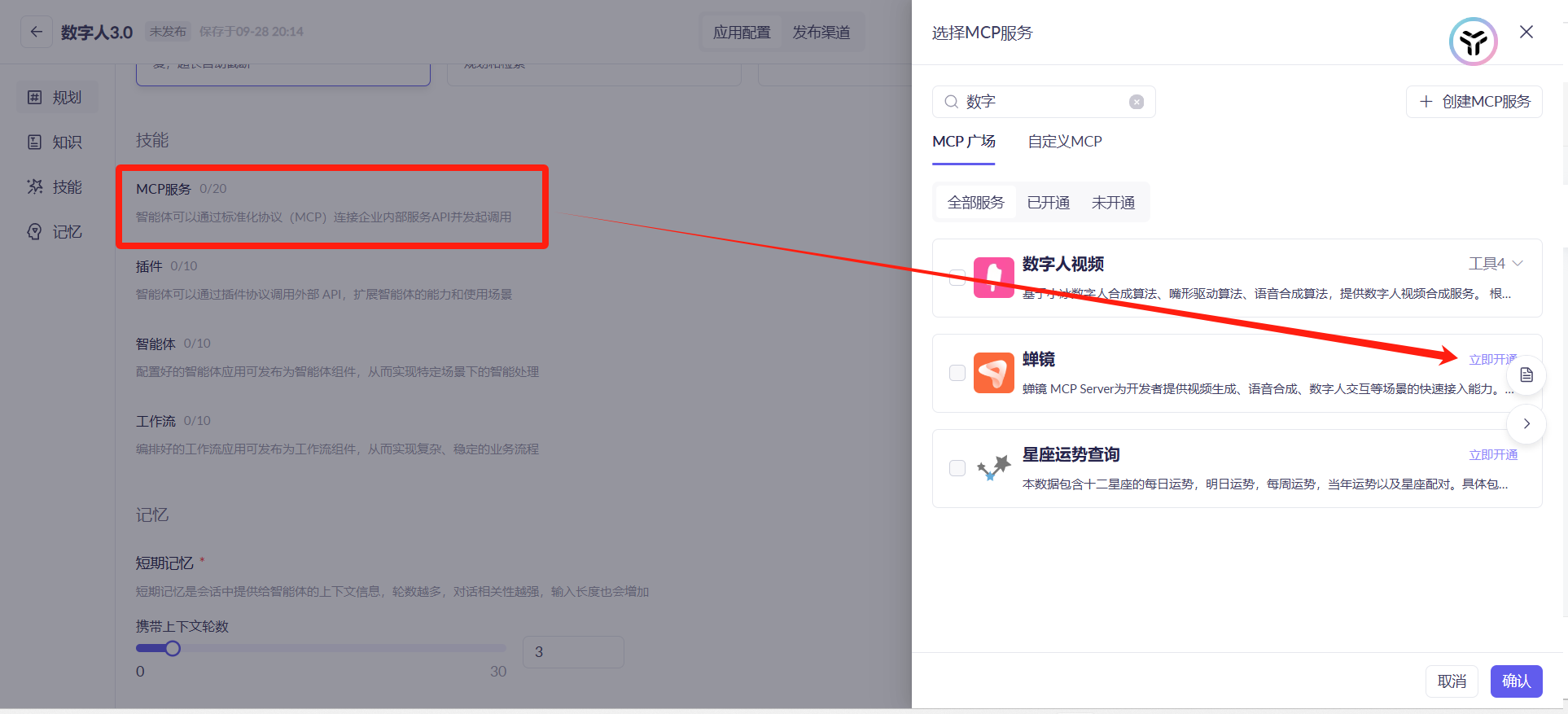
Task: Open the floating document icon button
Action: pos(1526,375)
